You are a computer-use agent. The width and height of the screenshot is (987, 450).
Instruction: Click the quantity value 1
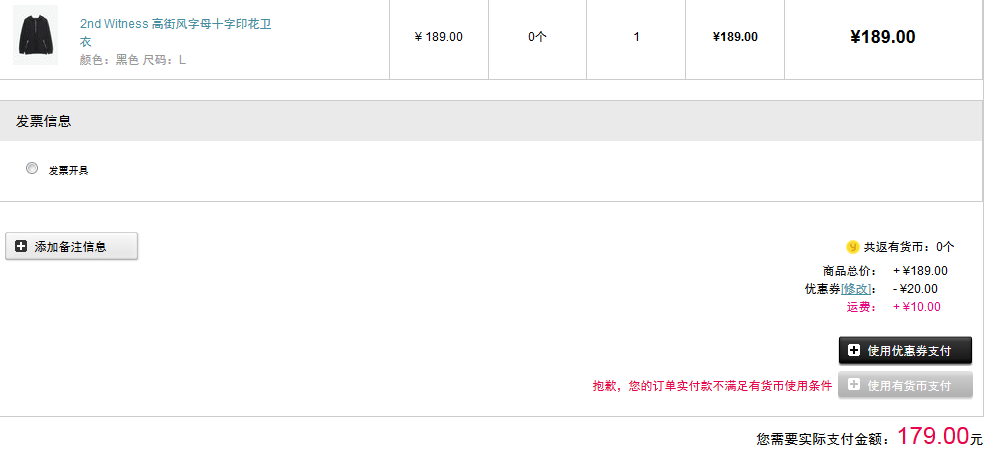click(x=636, y=37)
